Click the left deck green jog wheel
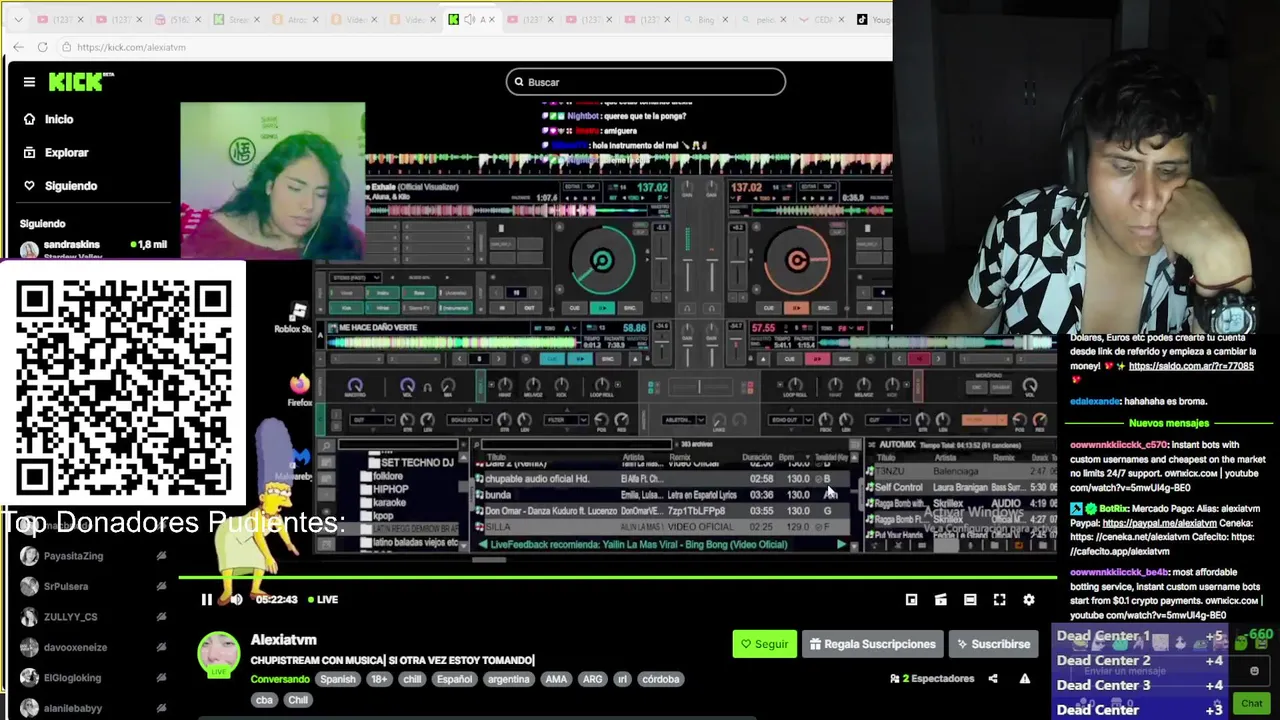 (602, 261)
